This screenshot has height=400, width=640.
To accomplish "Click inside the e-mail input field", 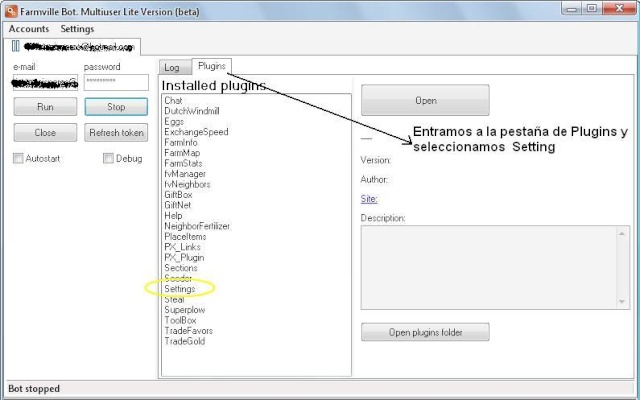I will [45, 82].
